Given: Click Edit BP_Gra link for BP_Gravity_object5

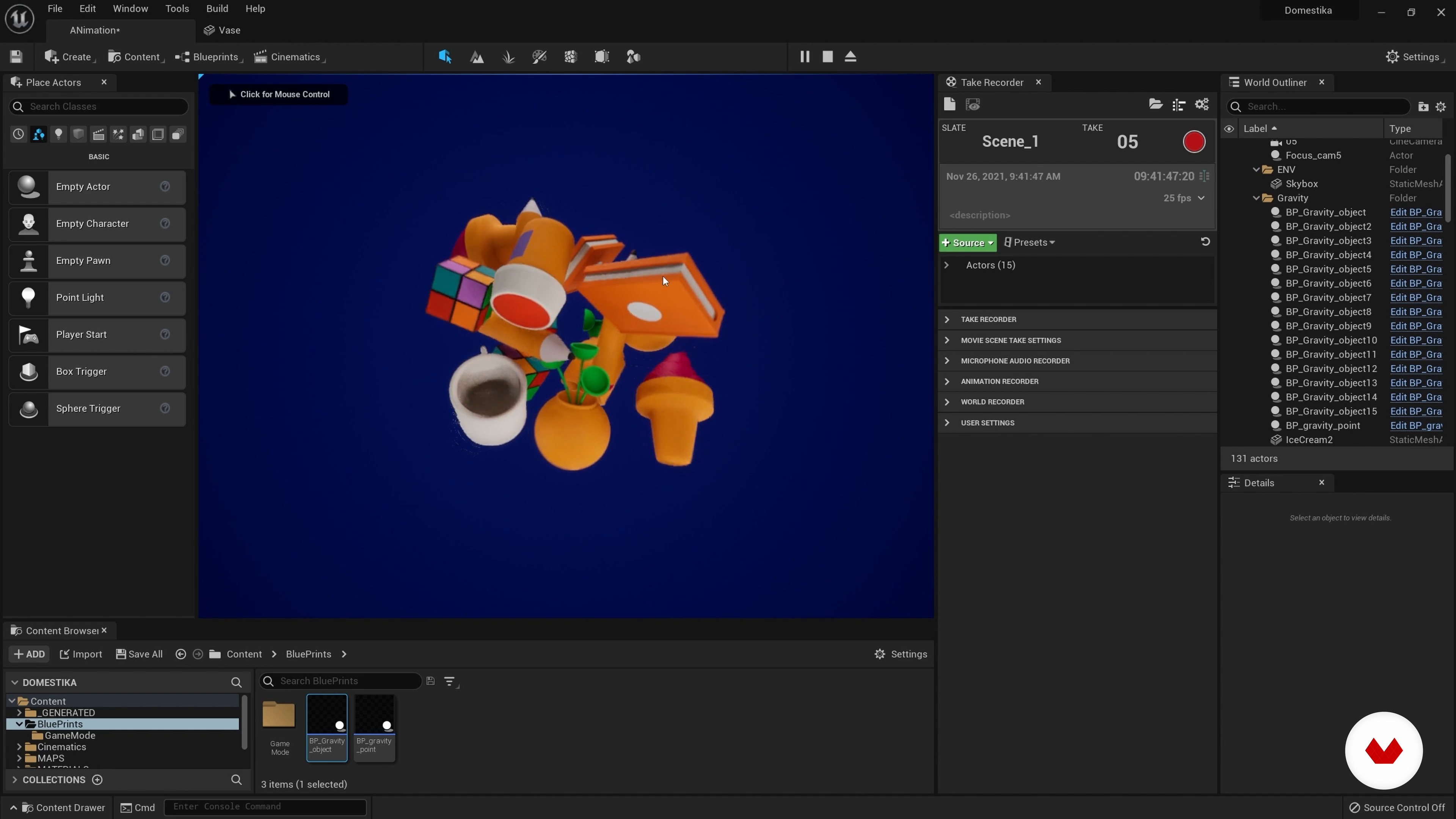Looking at the screenshot, I should [x=1415, y=269].
